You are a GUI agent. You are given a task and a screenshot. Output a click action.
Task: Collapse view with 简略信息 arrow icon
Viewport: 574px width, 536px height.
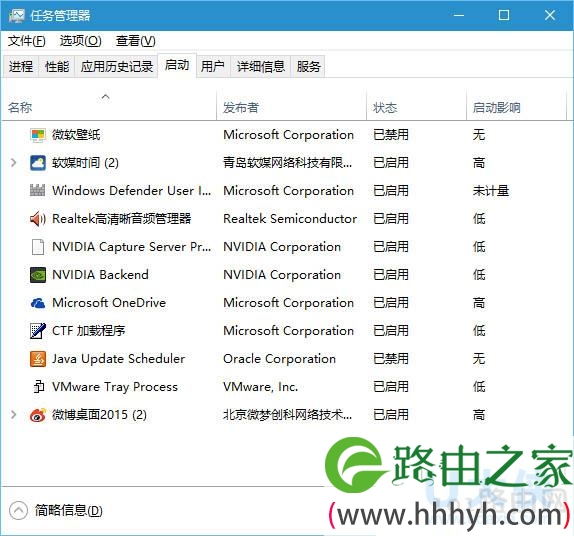18,510
